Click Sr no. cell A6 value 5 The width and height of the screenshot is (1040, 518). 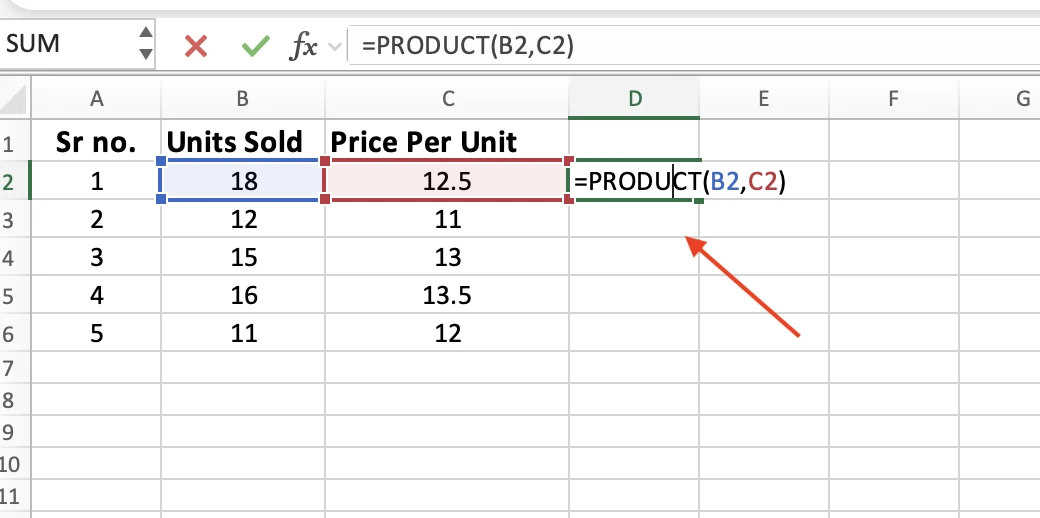tap(97, 332)
